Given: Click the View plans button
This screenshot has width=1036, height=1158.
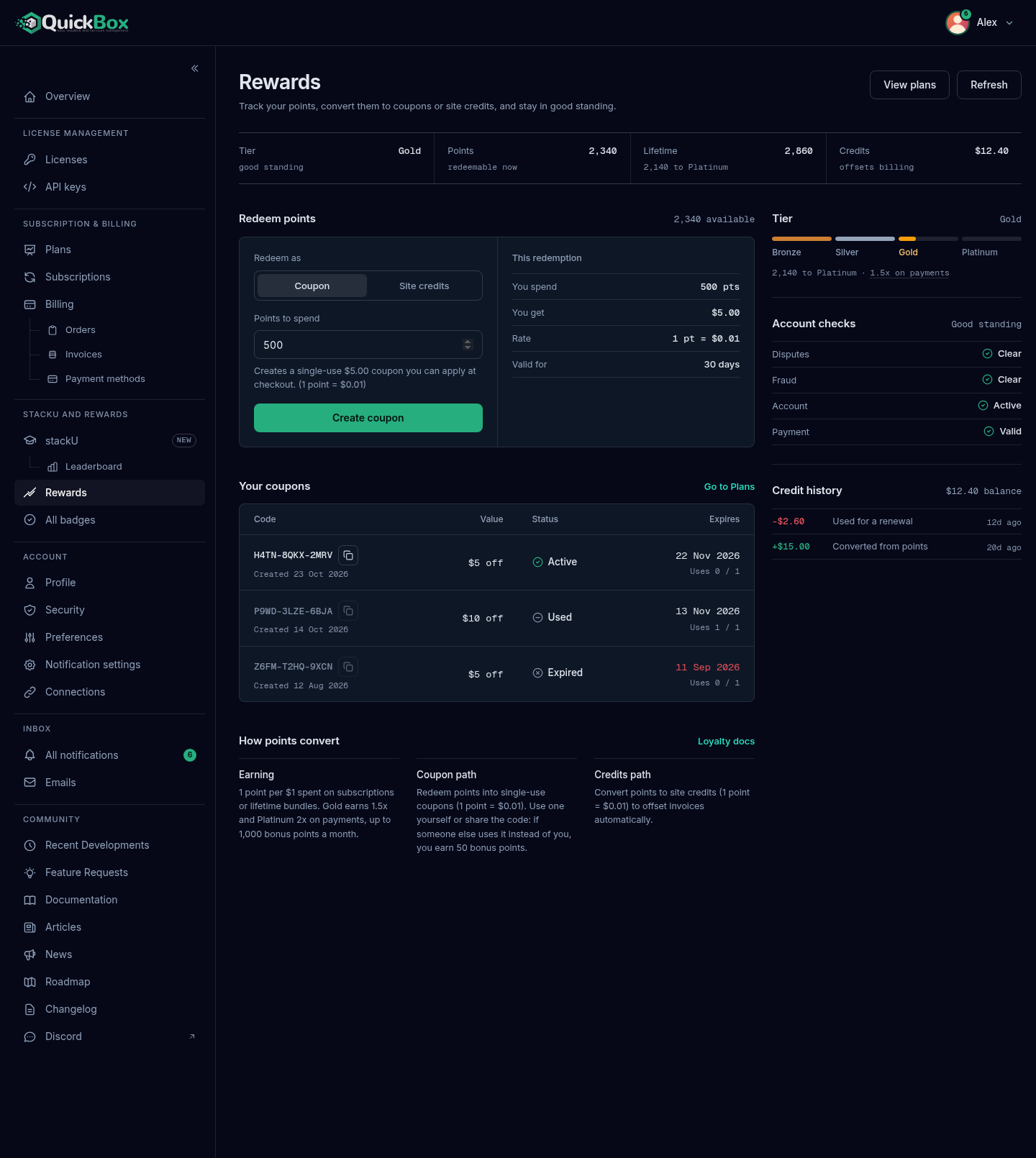Looking at the screenshot, I should click(x=909, y=85).
